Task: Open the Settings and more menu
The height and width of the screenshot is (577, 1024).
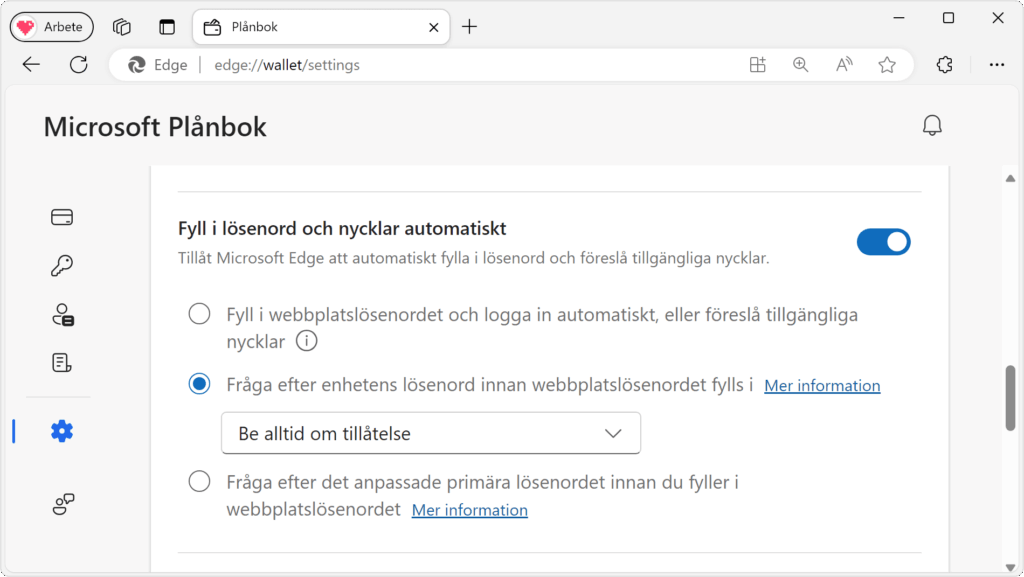Action: (997, 65)
